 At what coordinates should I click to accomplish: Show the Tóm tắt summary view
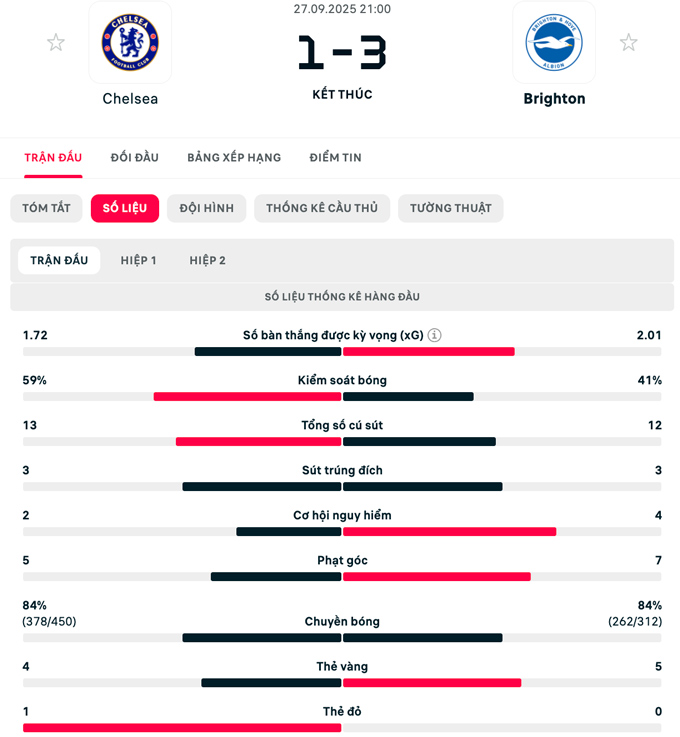pos(47,208)
